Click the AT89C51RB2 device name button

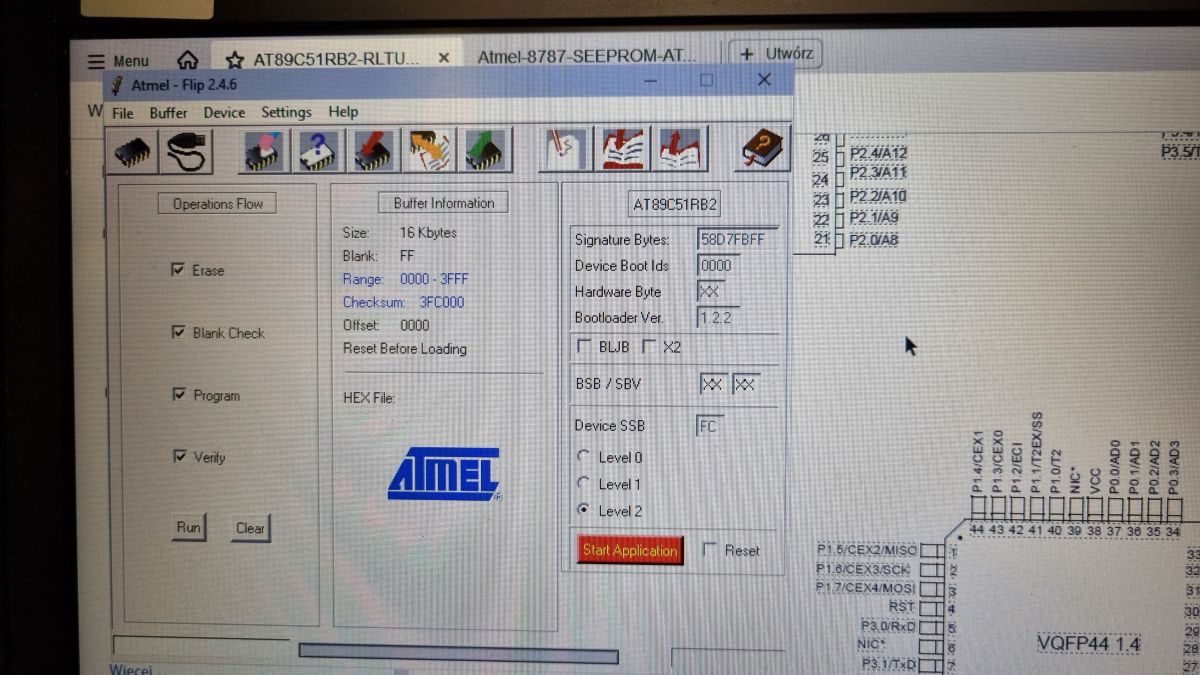point(675,204)
